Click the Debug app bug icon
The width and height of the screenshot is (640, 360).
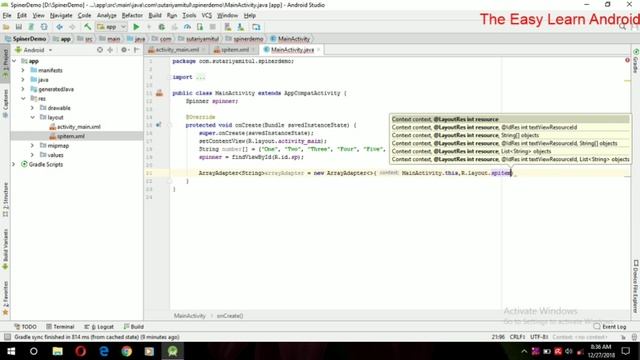click(162, 27)
